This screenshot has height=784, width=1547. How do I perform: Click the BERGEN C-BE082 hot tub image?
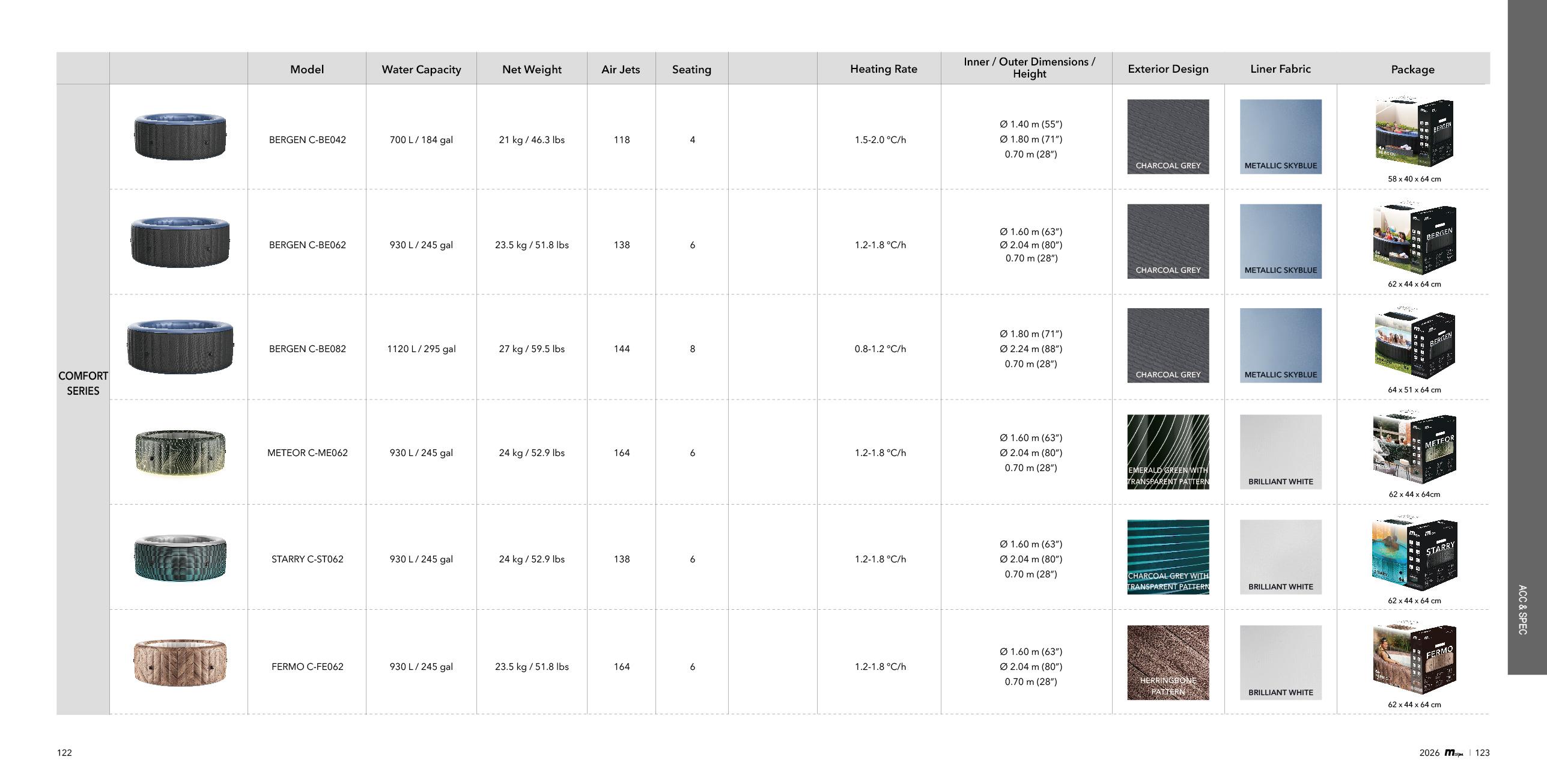[x=180, y=347]
